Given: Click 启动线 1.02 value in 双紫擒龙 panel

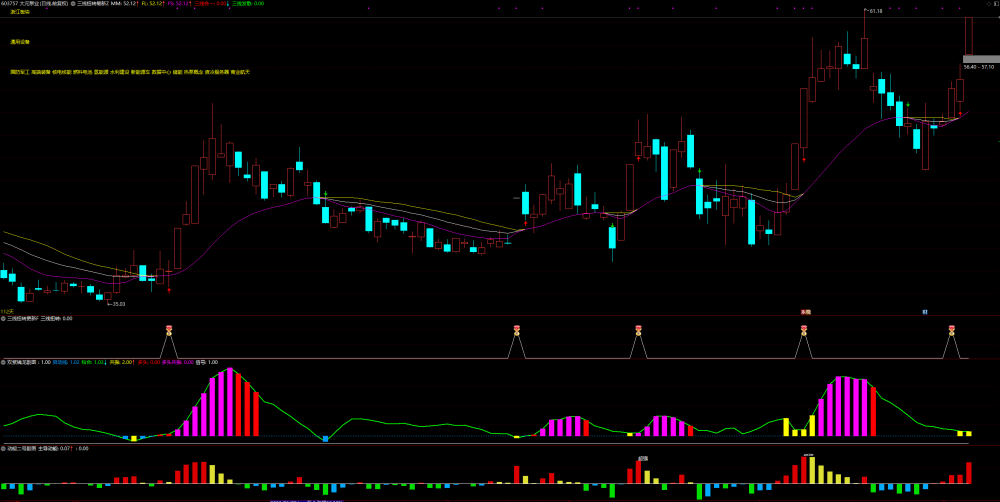Looking at the screenshot, I should coord(66,362).
